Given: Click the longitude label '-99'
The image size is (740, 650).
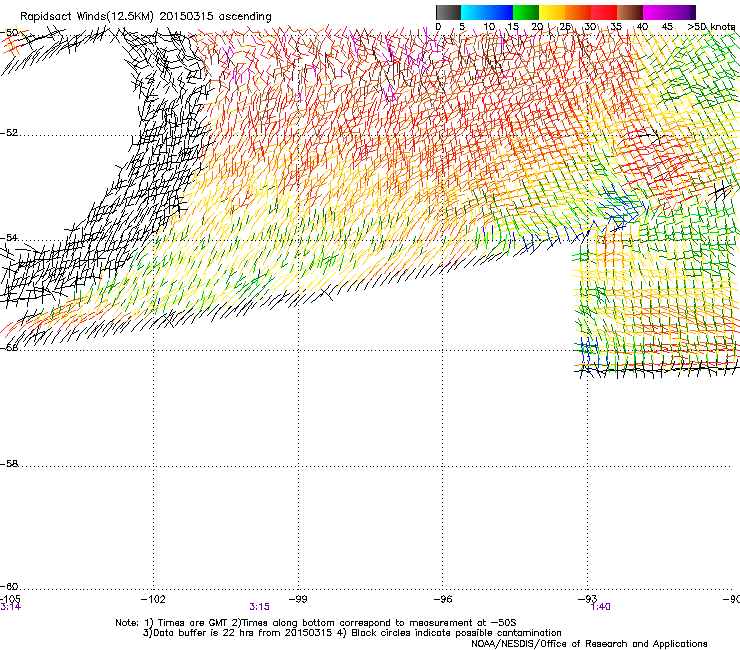Looking at the screenshot, I should 298,599.
